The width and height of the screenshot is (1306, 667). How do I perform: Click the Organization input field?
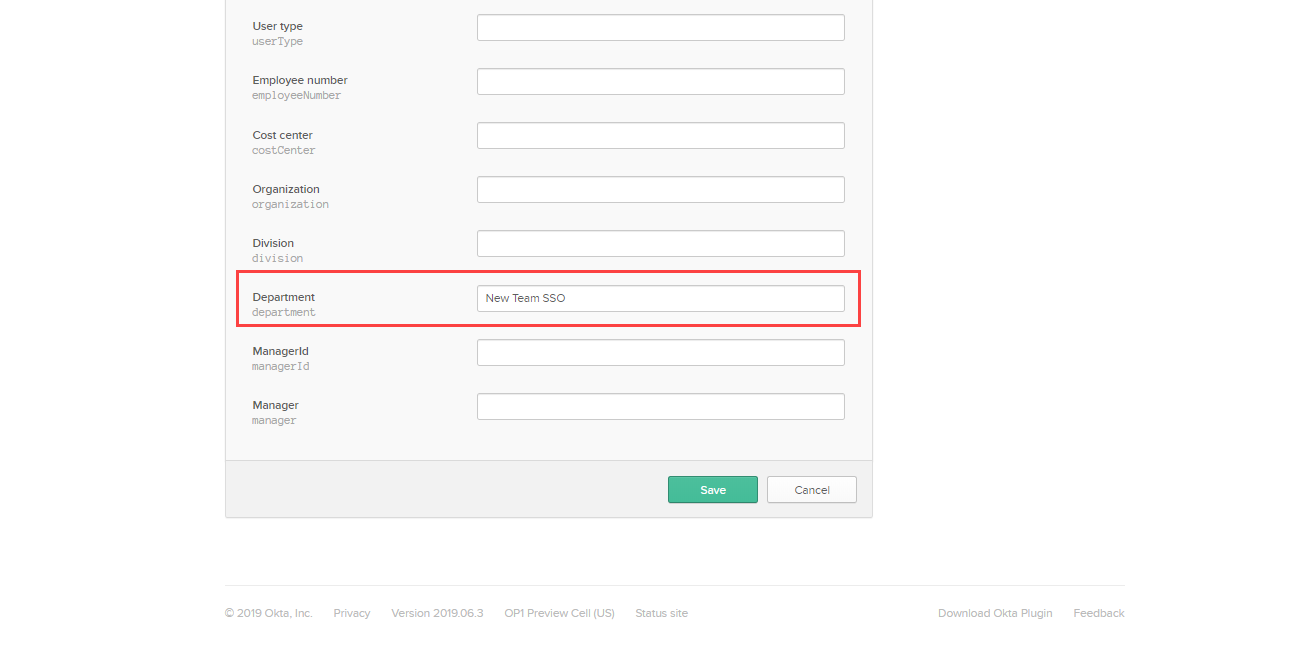coord(660,189)
